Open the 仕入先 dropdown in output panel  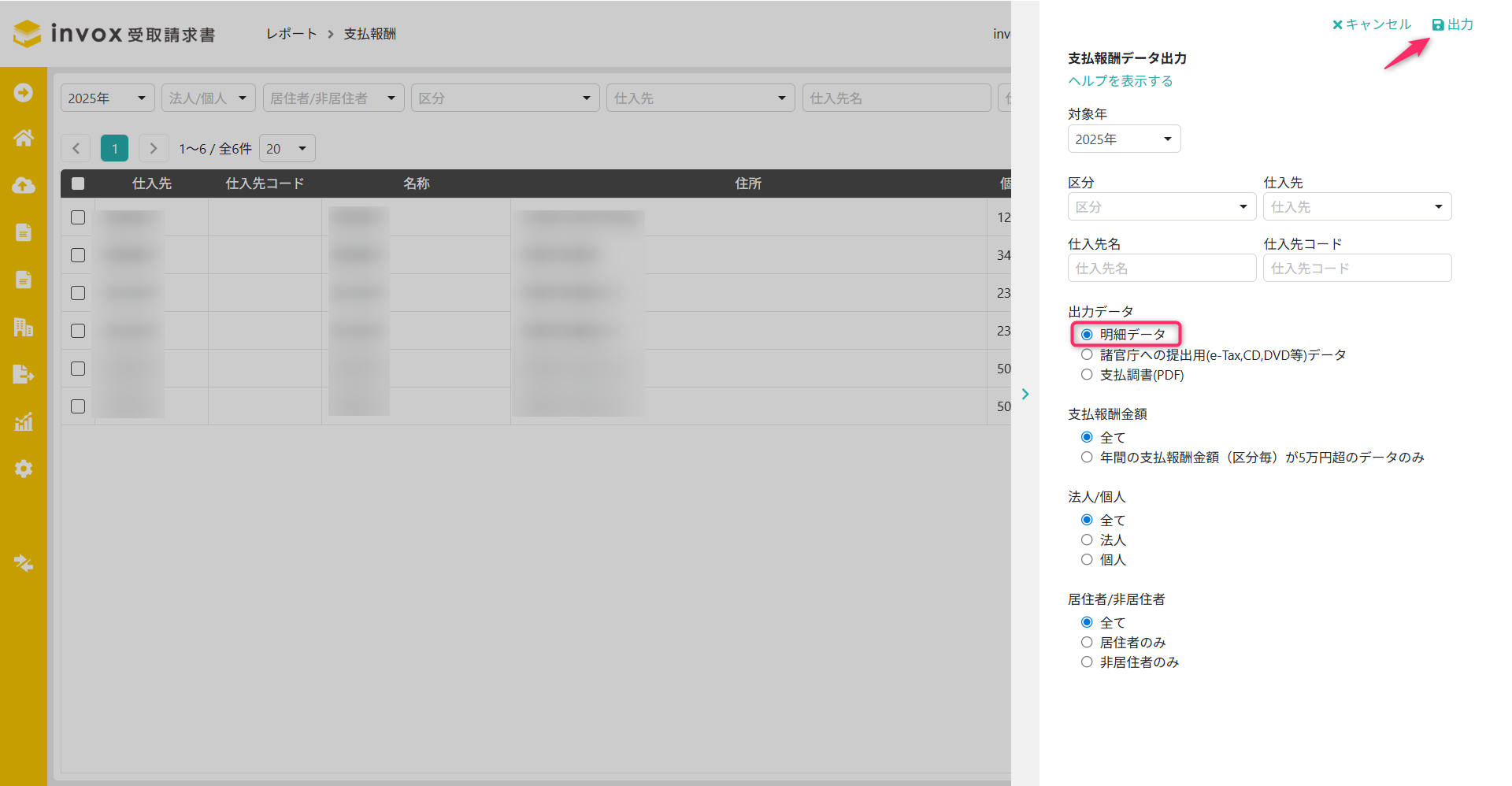(x=1357, y=207)
